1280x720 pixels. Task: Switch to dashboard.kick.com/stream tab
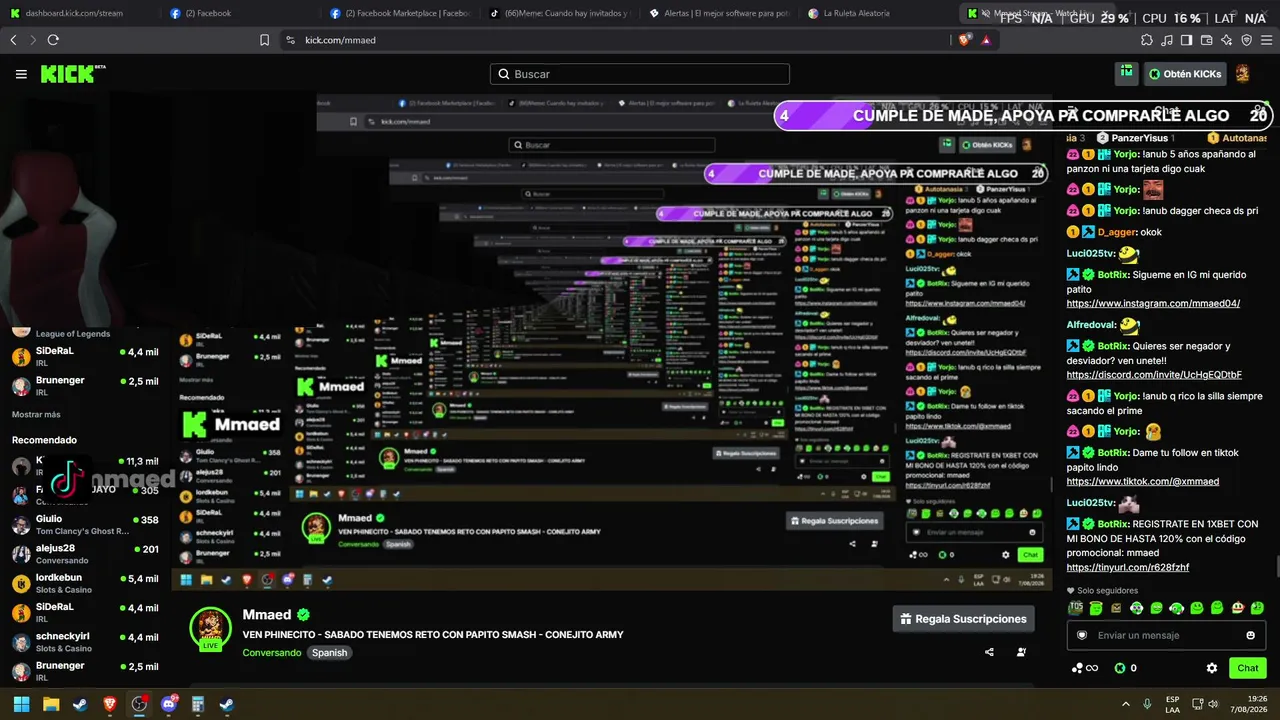76,13
